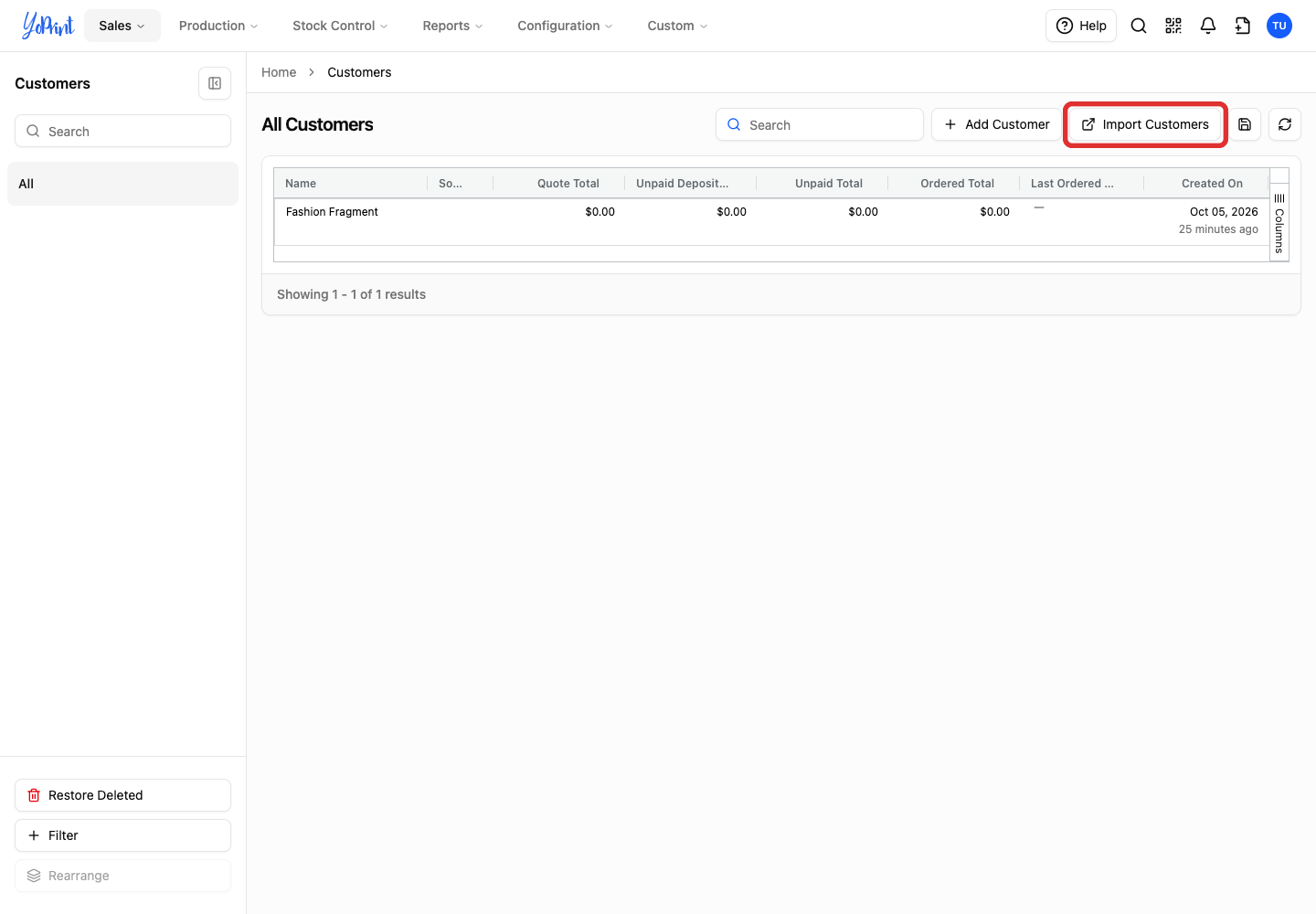The height and width of the screenshot is (914, 1316).
Task: Open the Custom dropdown menu
Action: 677,26
